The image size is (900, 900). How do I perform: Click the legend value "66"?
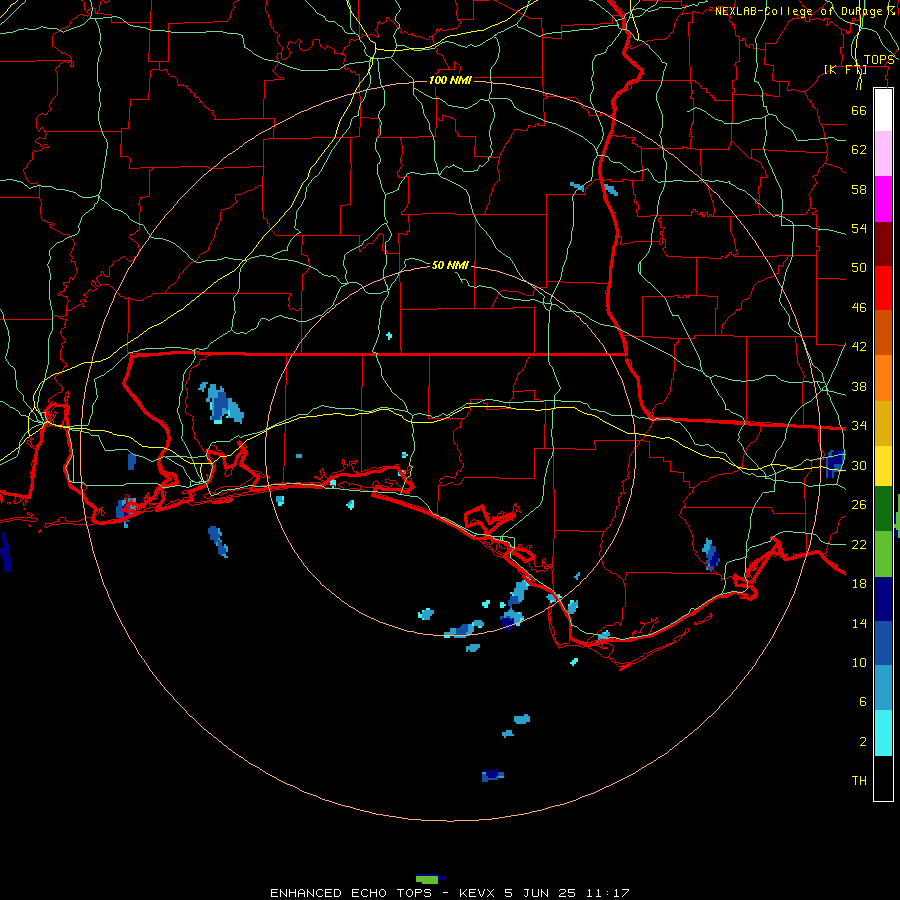[x=859, y=110]
